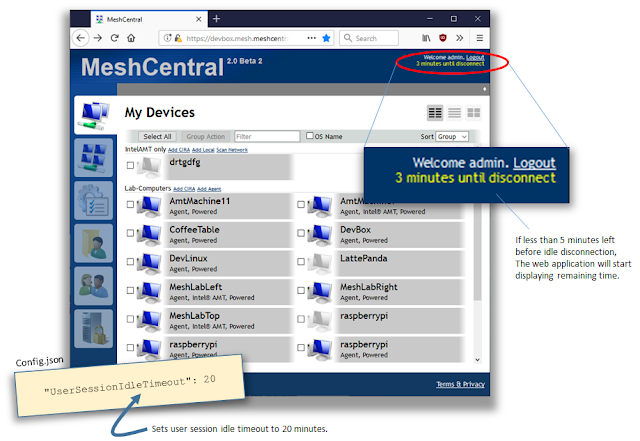Click the browser back arrow
Viewport: 640px width, 441px height.
[81, 38]
